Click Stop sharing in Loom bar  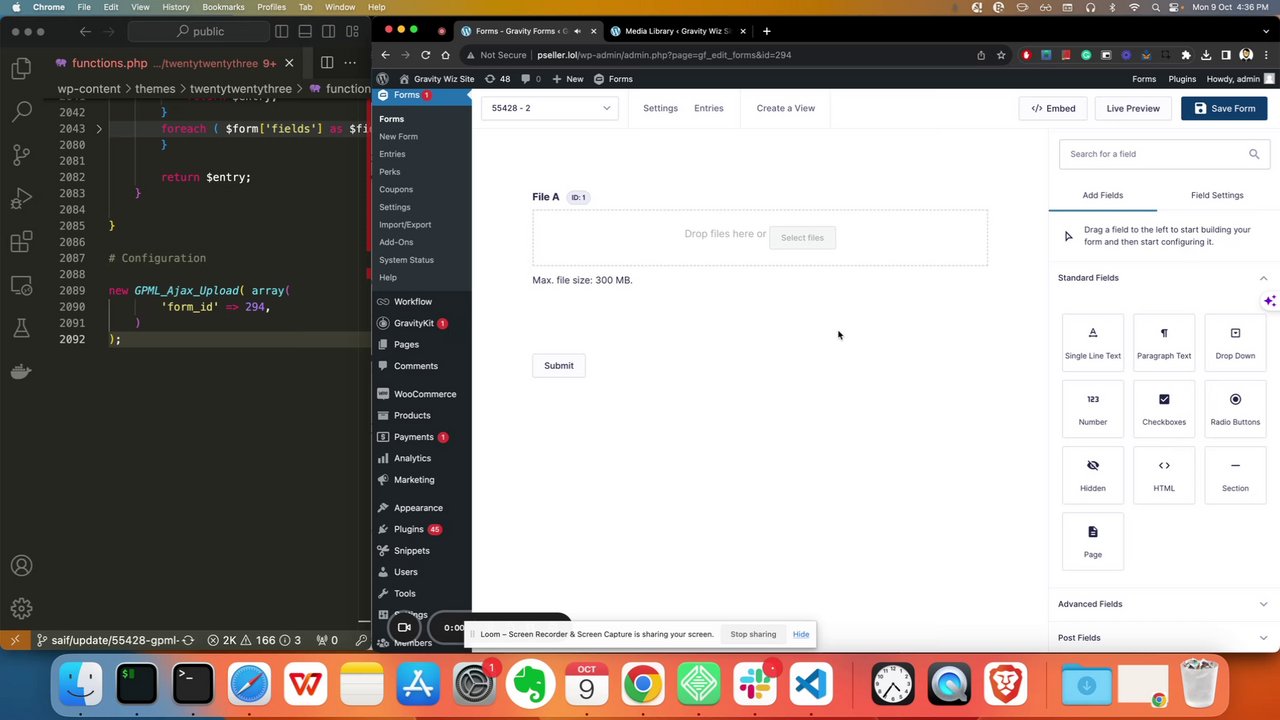[753, 634]
